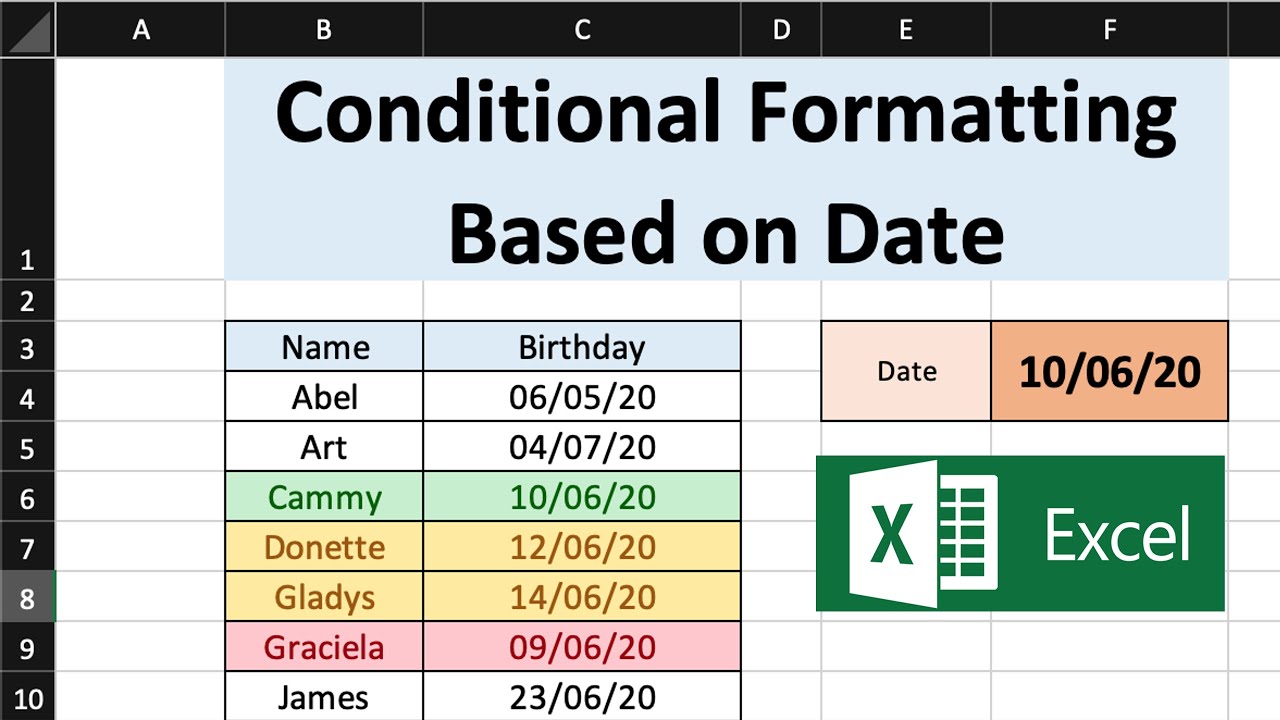Select the Birthday column header cell
The width and height of the screenshot is (1280, 720).
581,347
